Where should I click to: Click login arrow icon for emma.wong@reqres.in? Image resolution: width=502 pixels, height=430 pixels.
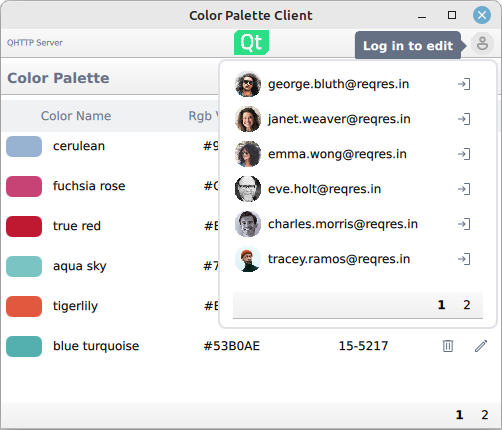464,154
